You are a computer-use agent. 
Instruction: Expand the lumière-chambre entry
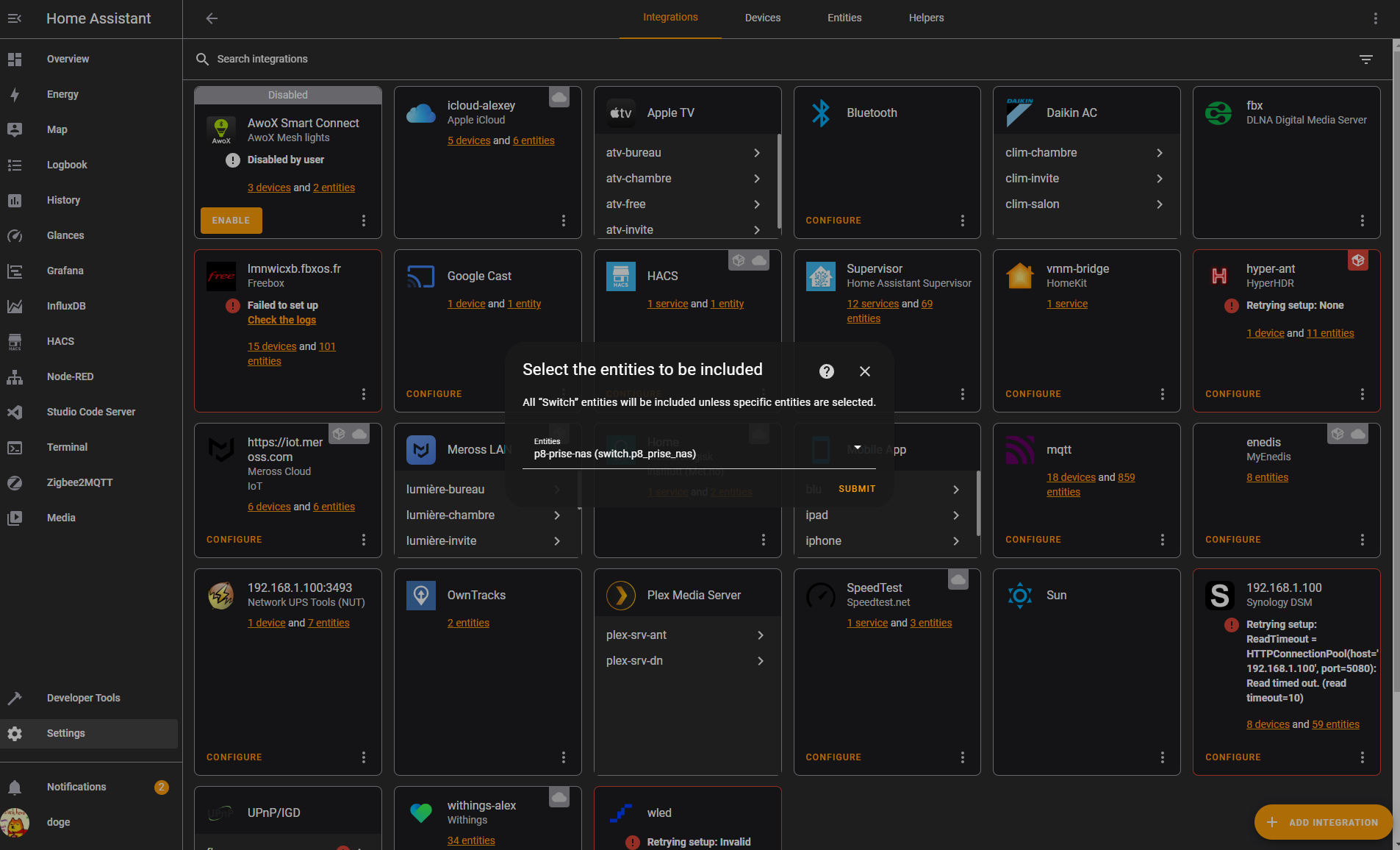(485, 515)
